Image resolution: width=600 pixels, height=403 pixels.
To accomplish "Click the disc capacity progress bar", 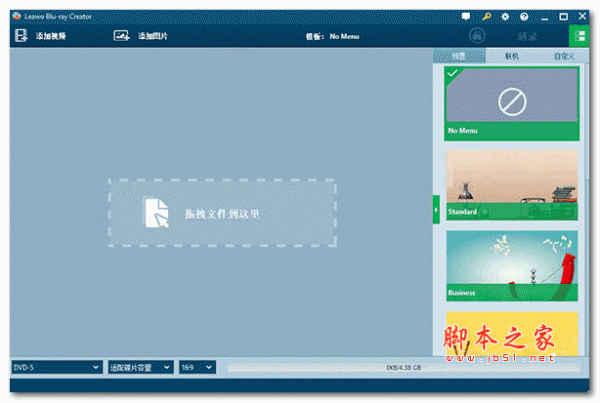I will (404, 368).
